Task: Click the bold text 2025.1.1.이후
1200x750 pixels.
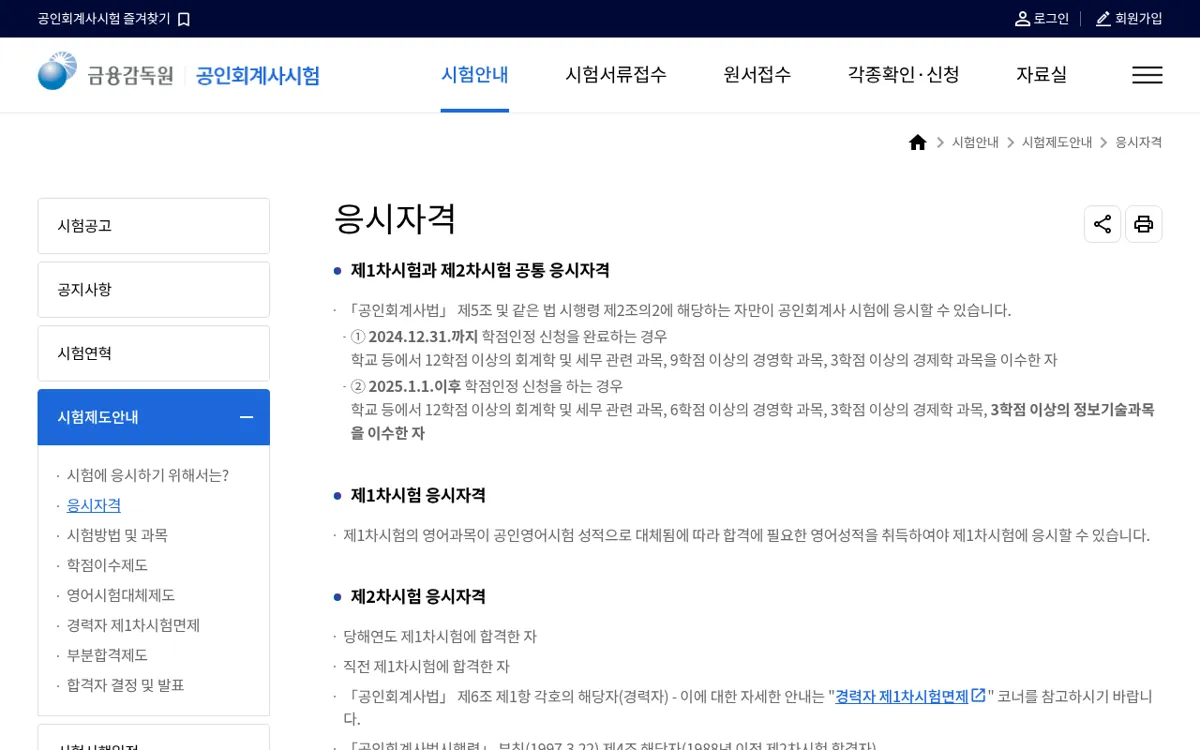Action: 415,386
